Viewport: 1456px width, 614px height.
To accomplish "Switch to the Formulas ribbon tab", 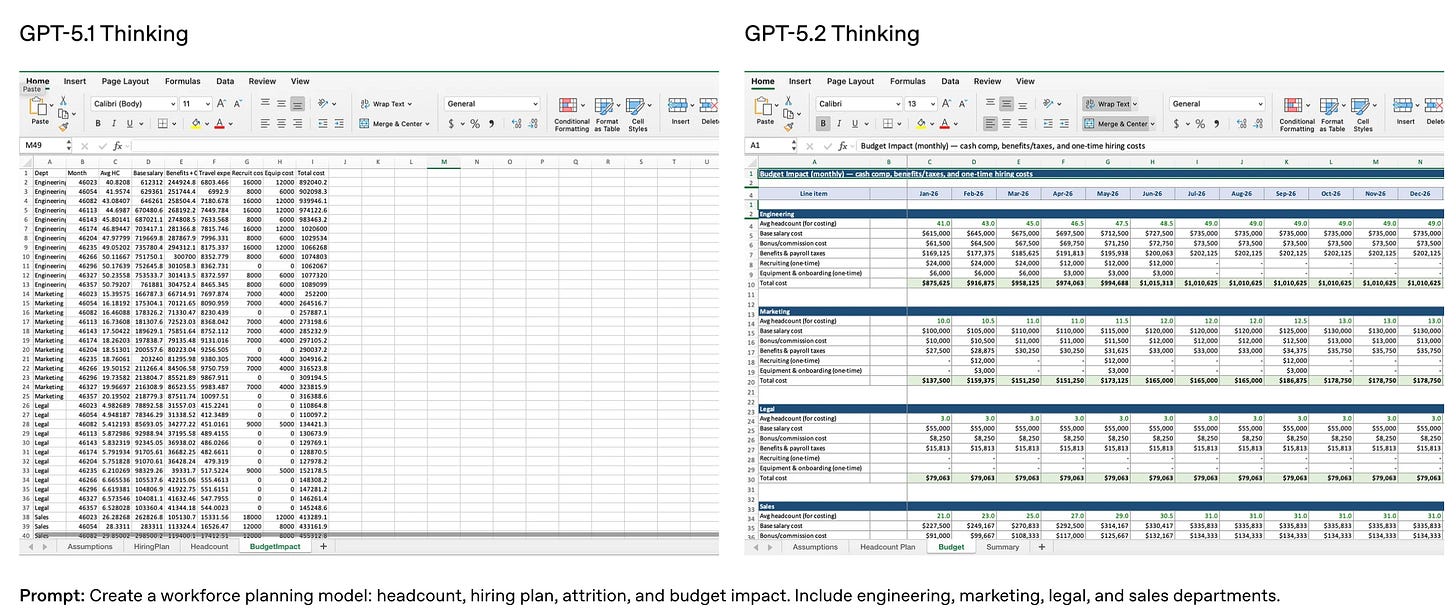I will tap(908, 81).
